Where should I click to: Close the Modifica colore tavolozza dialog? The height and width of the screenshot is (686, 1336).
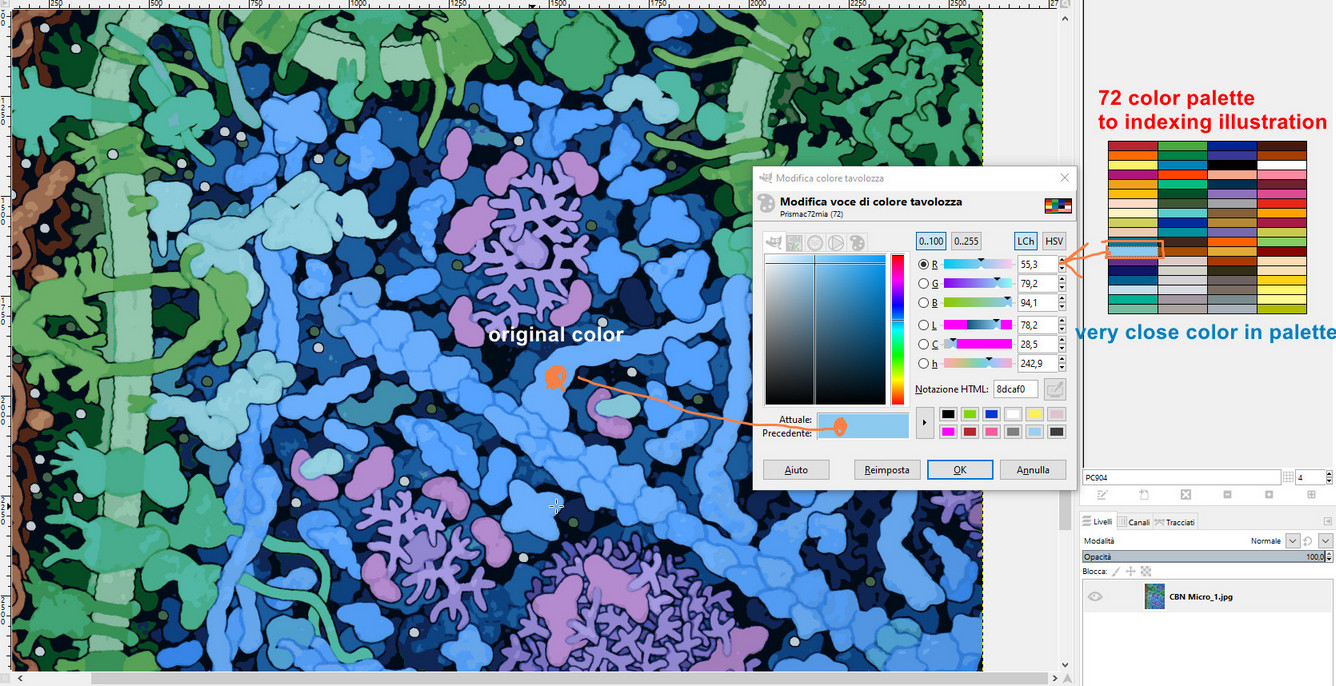[1064, 177]
